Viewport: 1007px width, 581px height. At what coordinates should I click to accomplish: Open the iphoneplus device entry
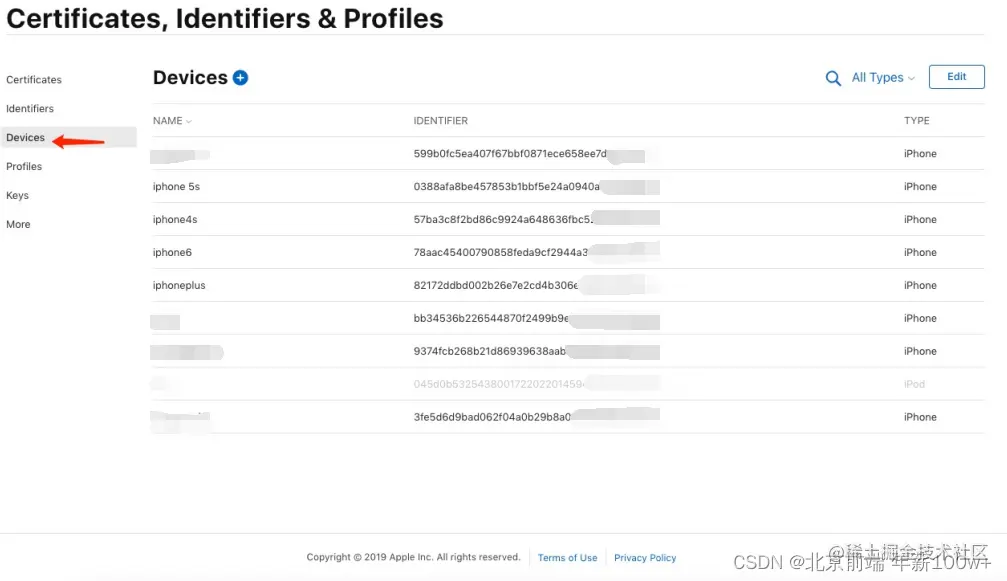[x=568, y=285]
